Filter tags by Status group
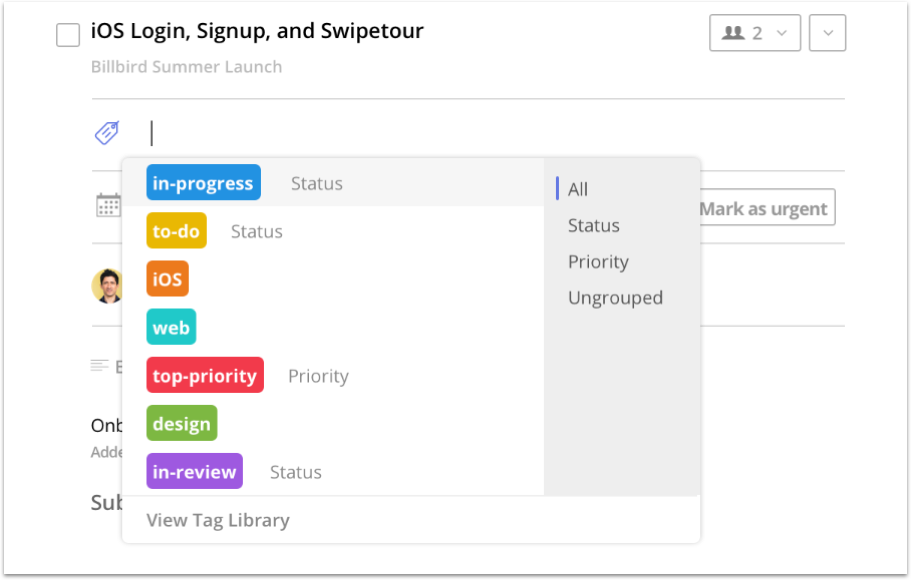 point(593,226)
